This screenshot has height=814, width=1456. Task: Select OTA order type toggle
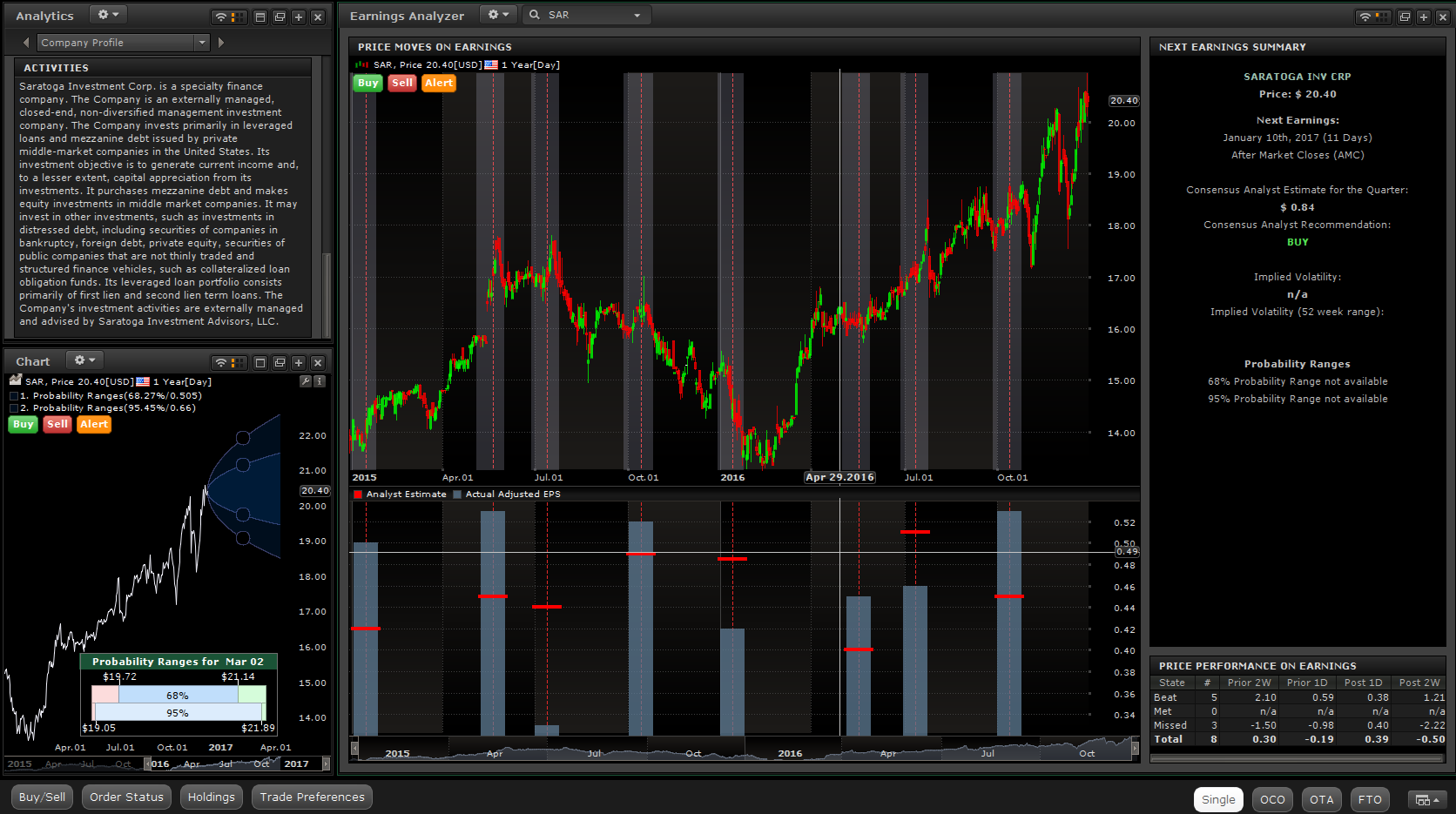coord(1321,800)
